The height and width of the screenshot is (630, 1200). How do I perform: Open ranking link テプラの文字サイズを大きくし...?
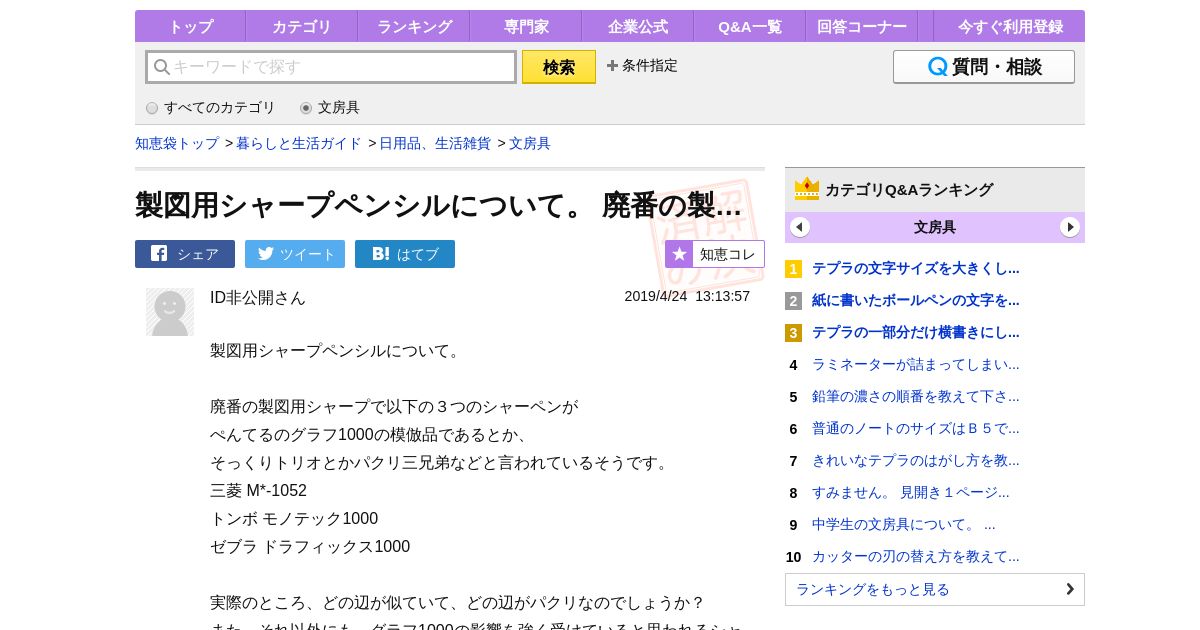click(916, 268)
